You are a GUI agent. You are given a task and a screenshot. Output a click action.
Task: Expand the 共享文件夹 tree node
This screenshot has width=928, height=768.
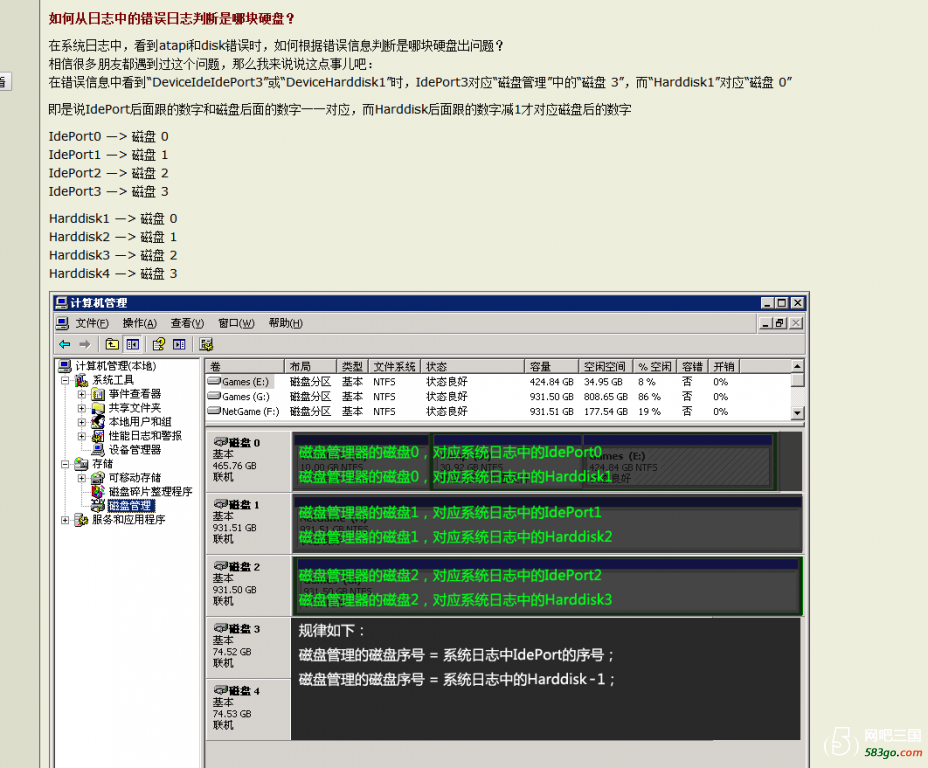pos(82,408)
